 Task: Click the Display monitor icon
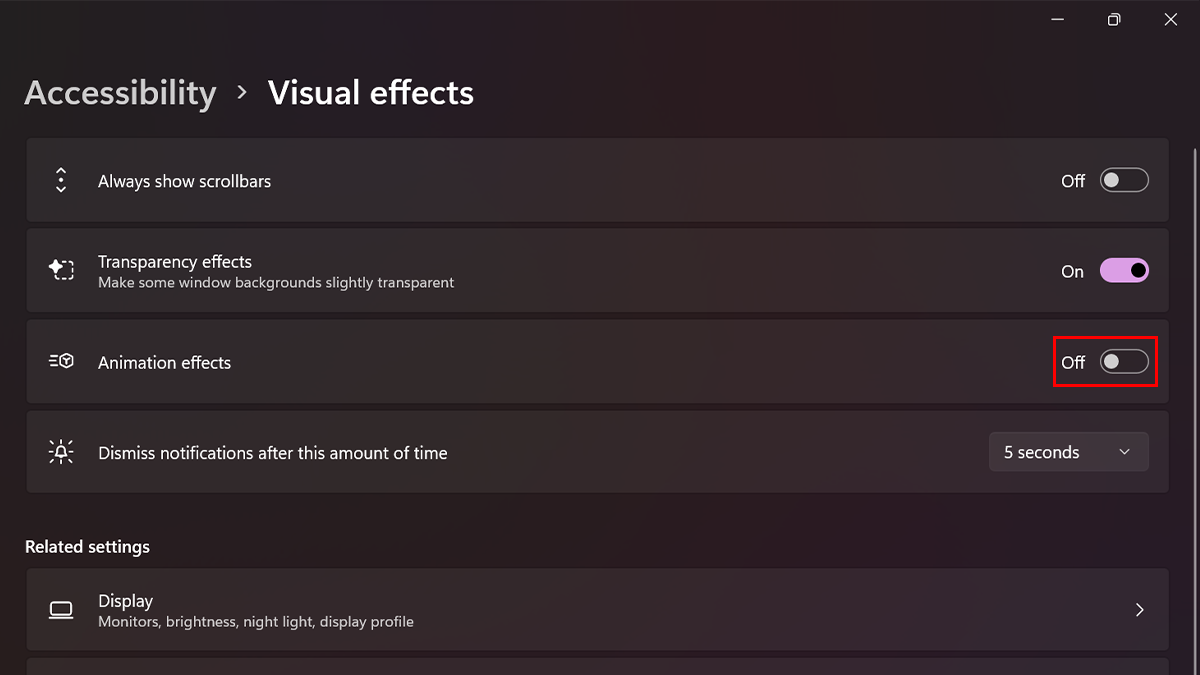(61, 610)
